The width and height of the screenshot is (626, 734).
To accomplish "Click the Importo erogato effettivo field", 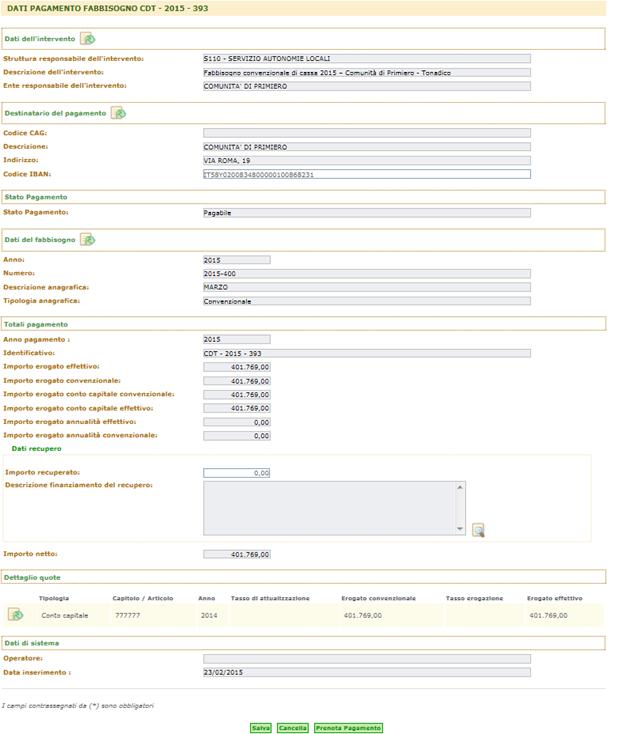I will (x=236, y=367).
